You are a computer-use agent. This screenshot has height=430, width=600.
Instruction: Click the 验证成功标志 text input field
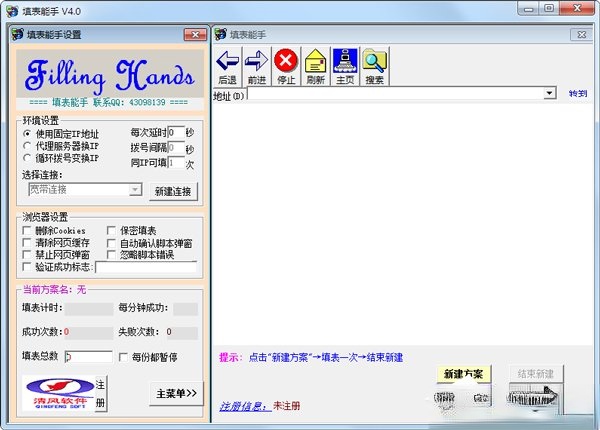coord(146,267)
